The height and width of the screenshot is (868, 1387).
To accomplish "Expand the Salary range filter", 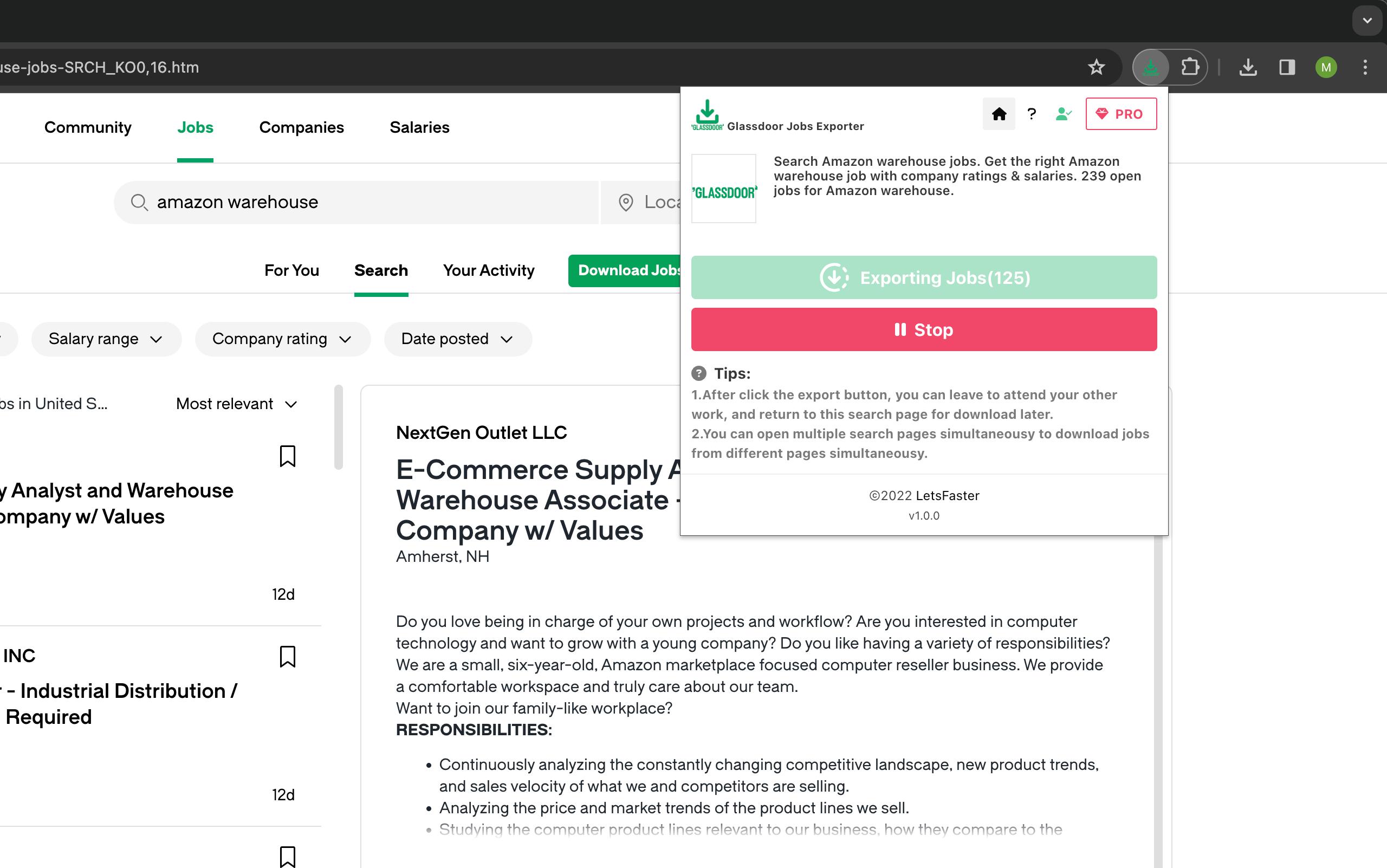I will coord(106,339).
